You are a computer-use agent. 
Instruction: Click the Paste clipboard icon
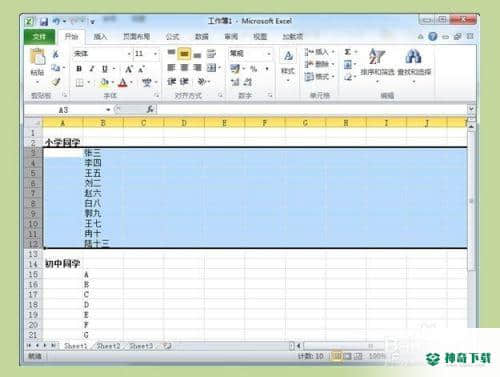click(37, 57)
